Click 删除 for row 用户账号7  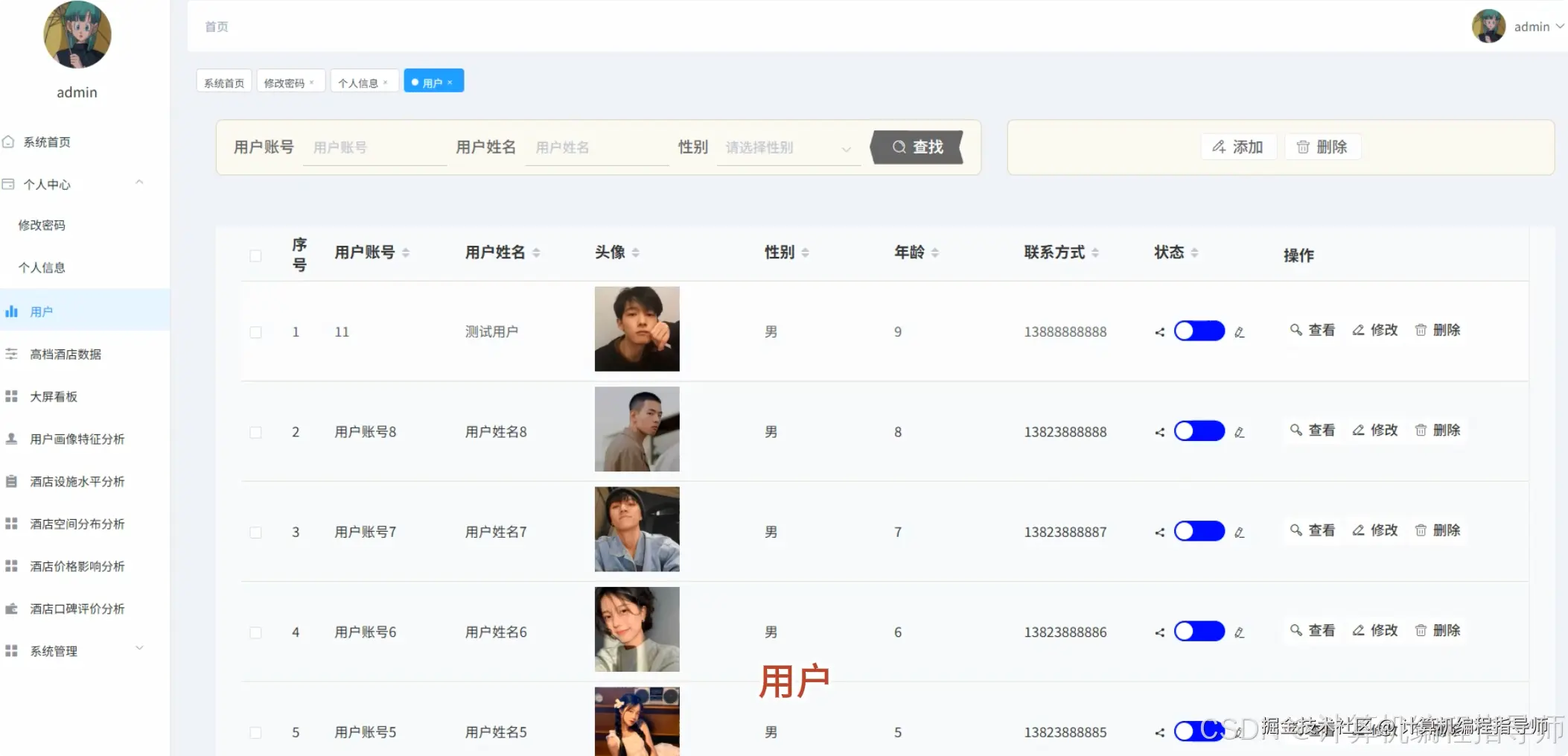1438,530
